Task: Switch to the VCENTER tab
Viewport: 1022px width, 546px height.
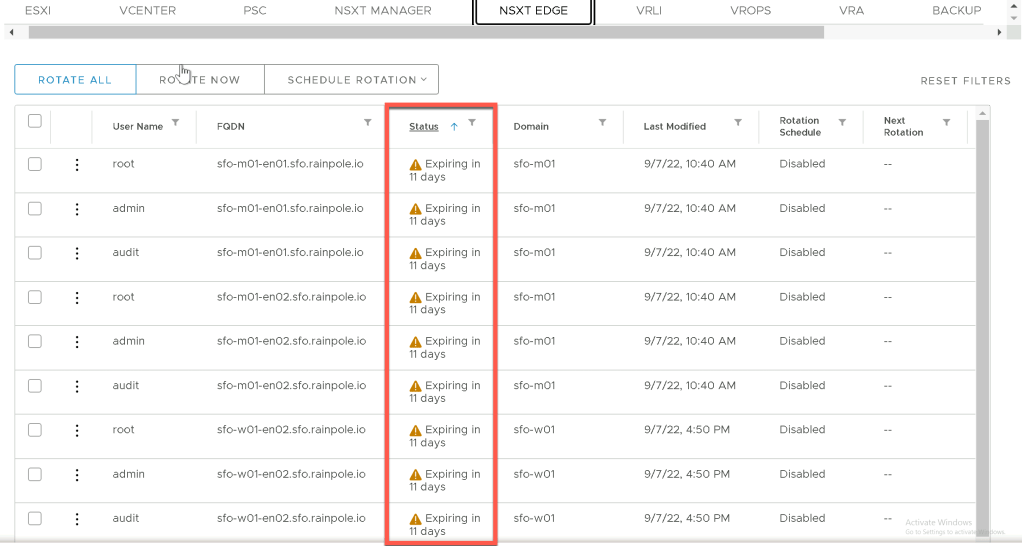Action: 147,11
